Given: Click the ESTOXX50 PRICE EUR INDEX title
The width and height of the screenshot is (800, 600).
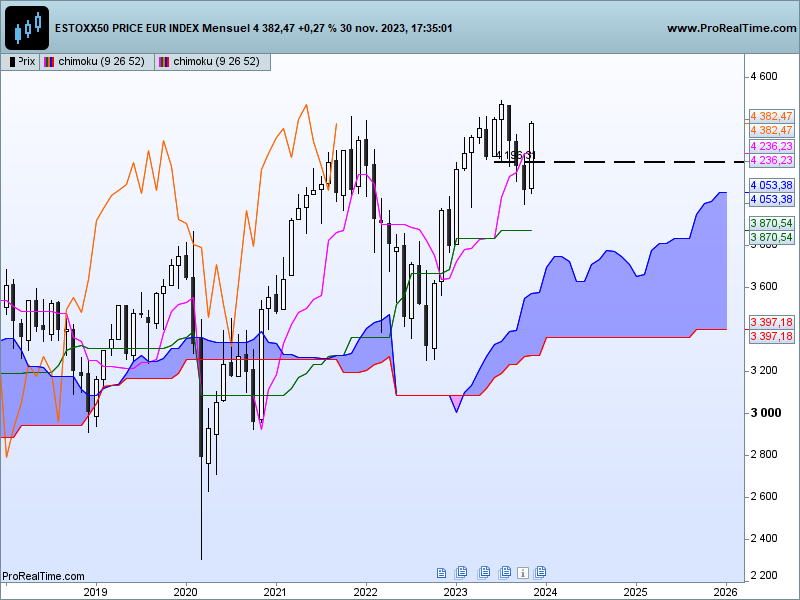Looking at the screenshot, I should pyautogui.click(x=127, y=28).
